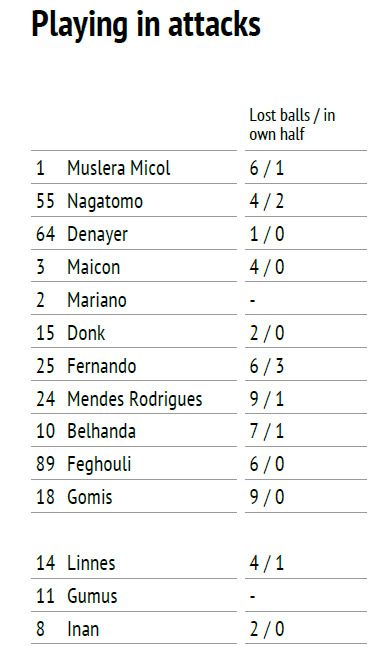The image size is (370, 662).
Task: Select substitute Gumus name
Action: 92,597
